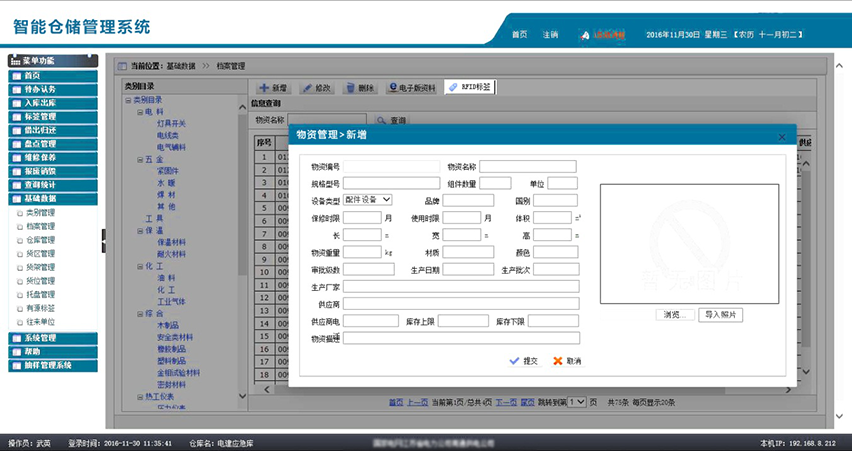Click the 借出归还 sidebar menu icon
Viewport: 852px width, 451px height.
click(17, 130)
